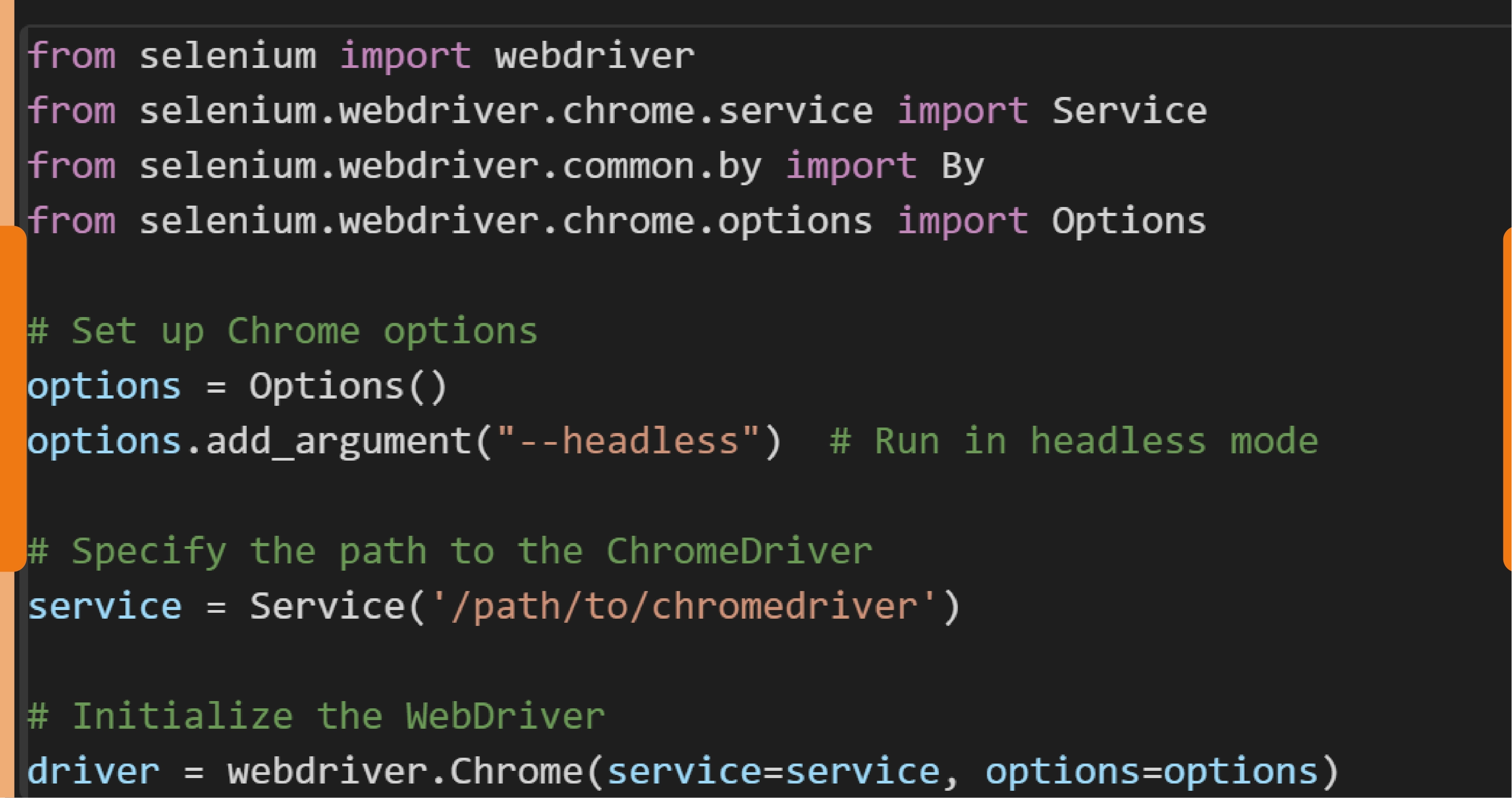Click the '--headless' string argument
The width and height of the screenshot is (1512, 798).
pyautogui.click(x=628, y=441)
